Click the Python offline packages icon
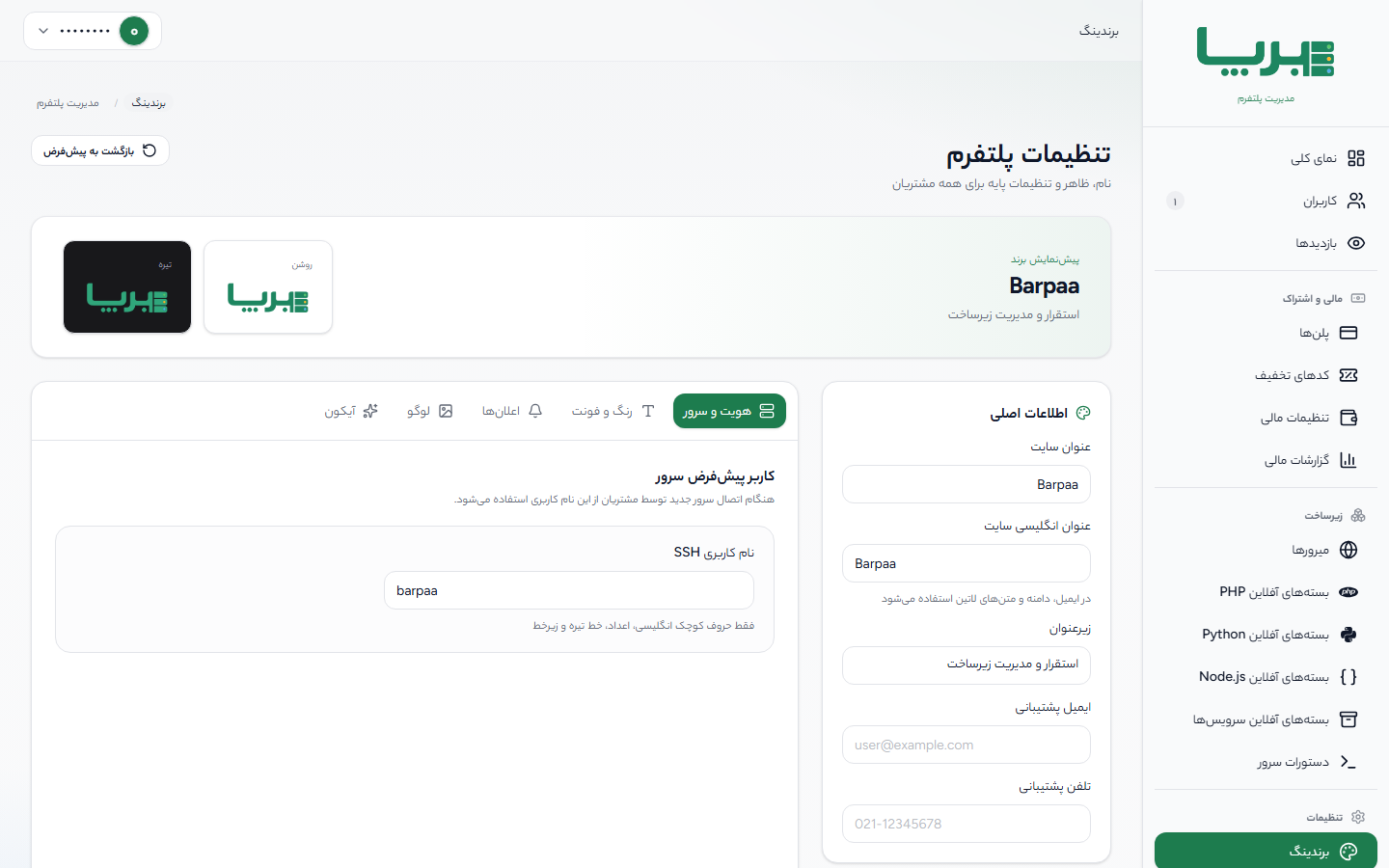 pyautogui.click(x=1348, y=635)
